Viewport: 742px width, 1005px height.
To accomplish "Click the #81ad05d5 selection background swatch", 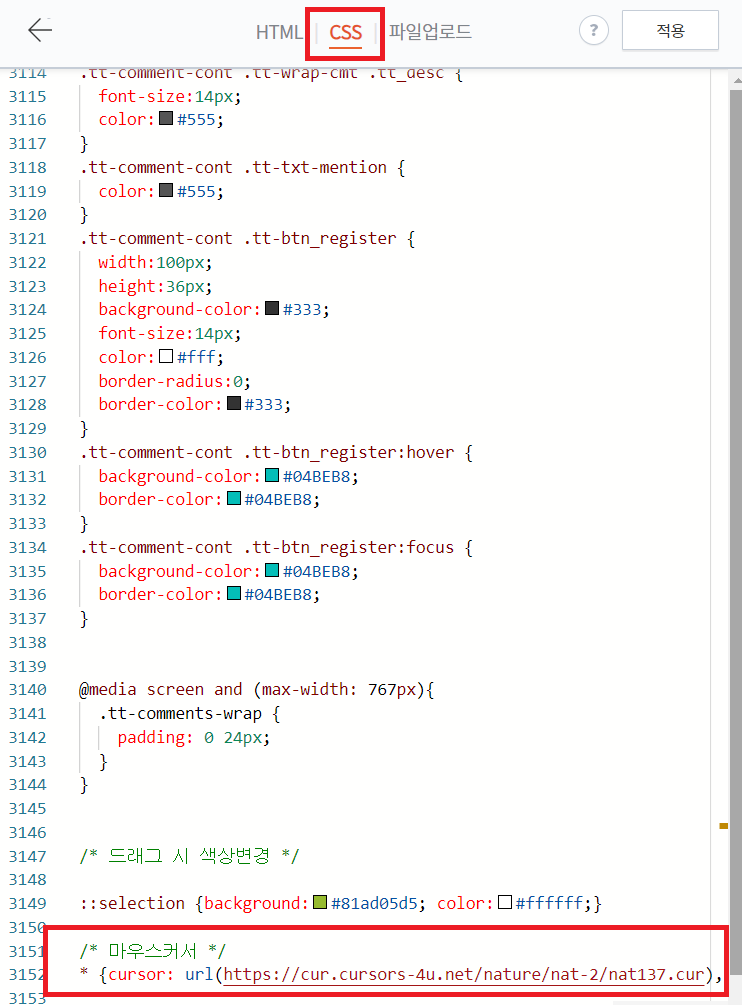I will (320, 902).
